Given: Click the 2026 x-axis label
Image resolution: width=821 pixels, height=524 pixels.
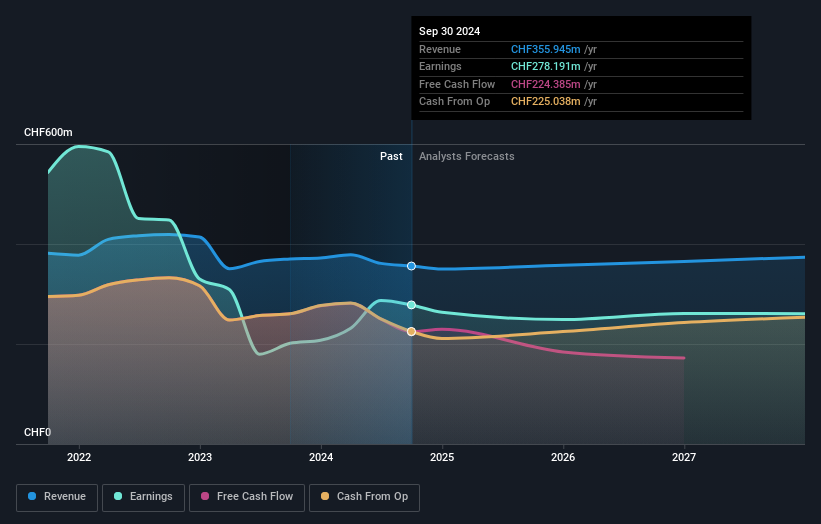Looking at the screenshot, I should [563, 457].
